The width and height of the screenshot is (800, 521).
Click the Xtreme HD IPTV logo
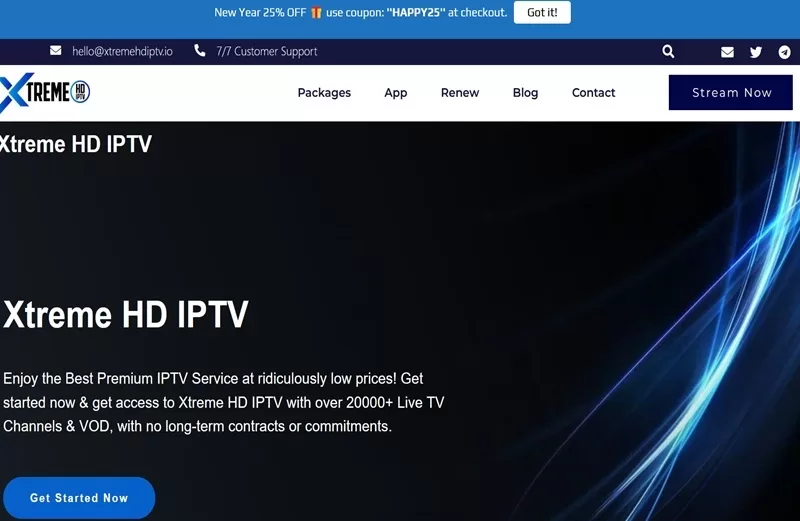(x=45, y=92)
